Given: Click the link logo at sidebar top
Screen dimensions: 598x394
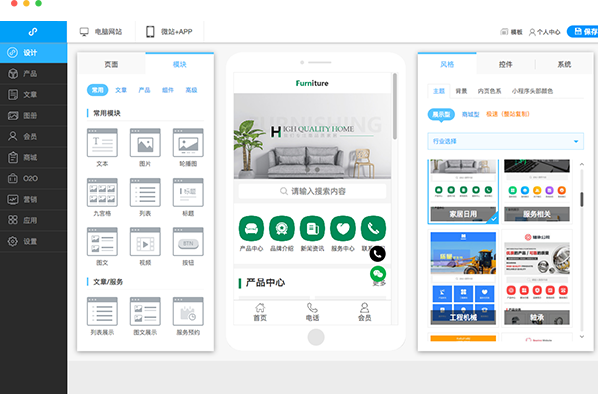Looking at the screenshot, I should (33, 32).
